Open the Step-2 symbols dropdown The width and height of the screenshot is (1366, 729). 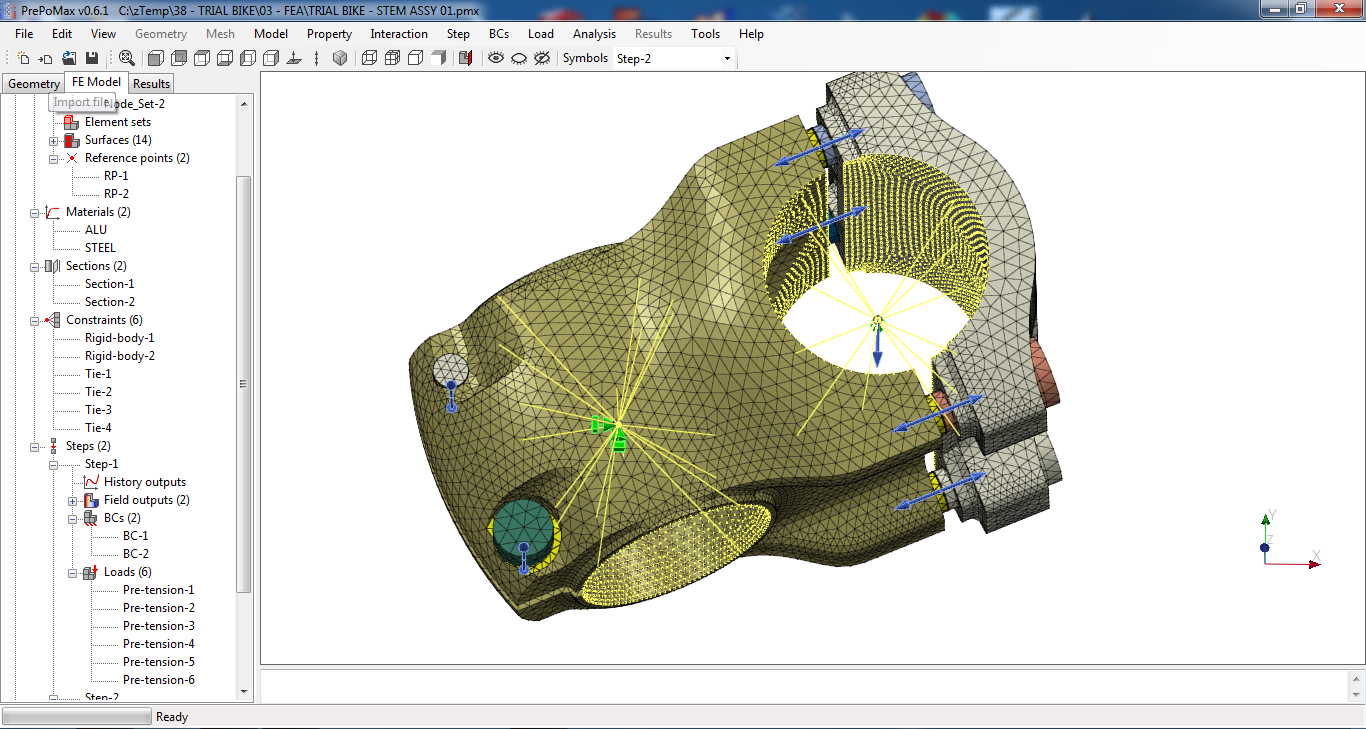[726, 57]
